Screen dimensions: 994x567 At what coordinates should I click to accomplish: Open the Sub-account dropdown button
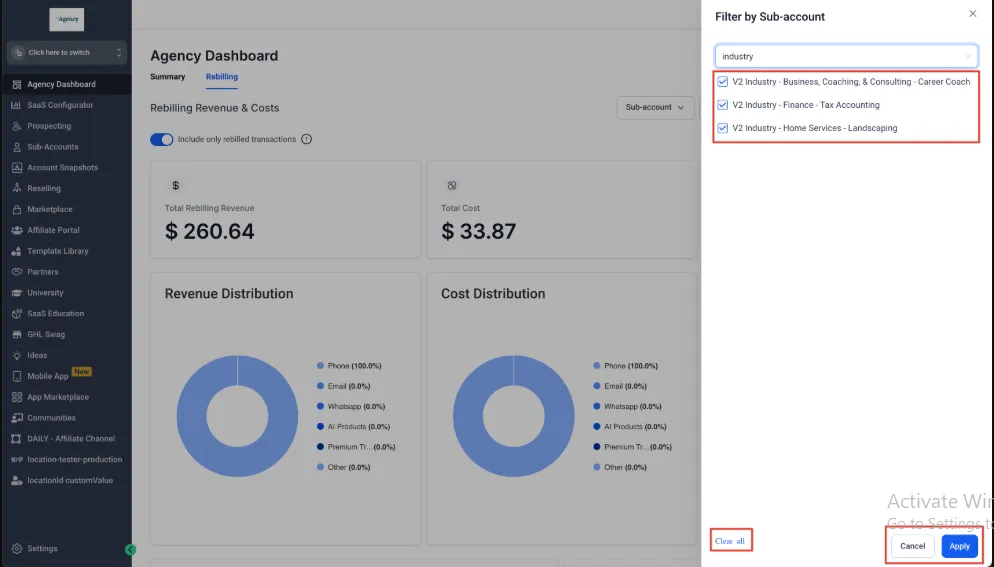pos(655,107)
